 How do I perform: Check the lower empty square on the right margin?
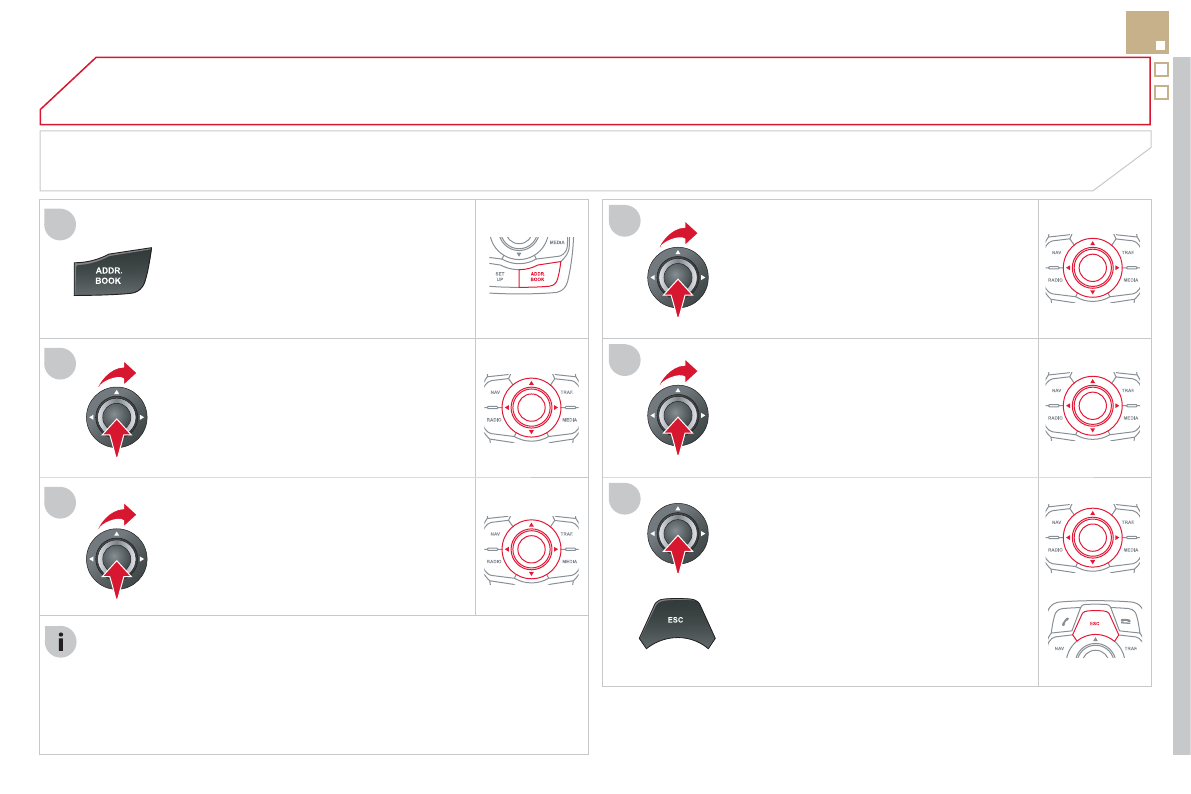tap(1162, 92)
